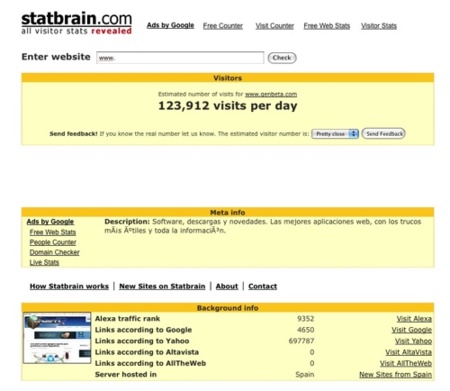Click the Alexa traffic rank value 9352
The image size is (450, 391).
click(305, 319)
